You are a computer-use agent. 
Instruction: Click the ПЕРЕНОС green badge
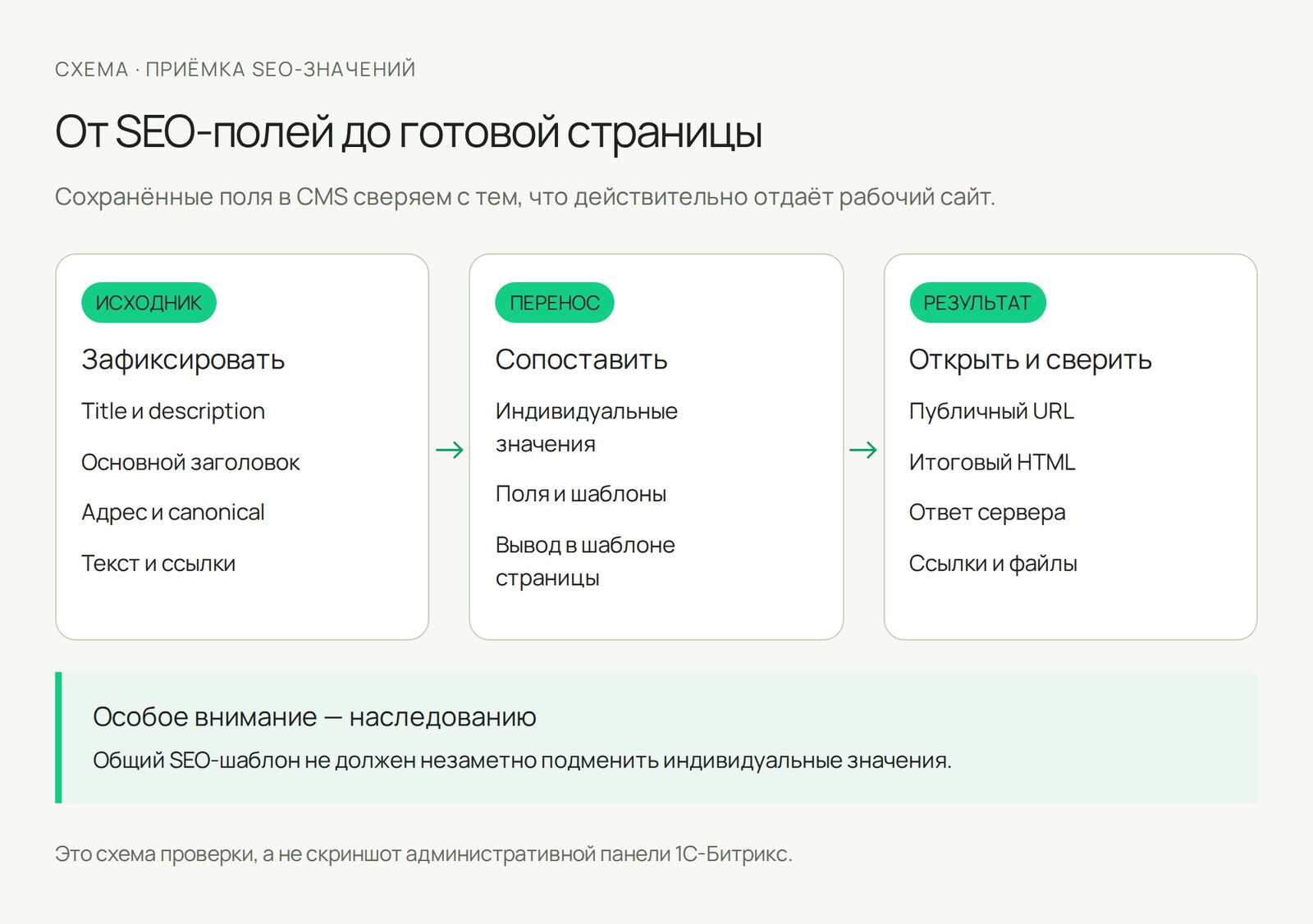555,303
